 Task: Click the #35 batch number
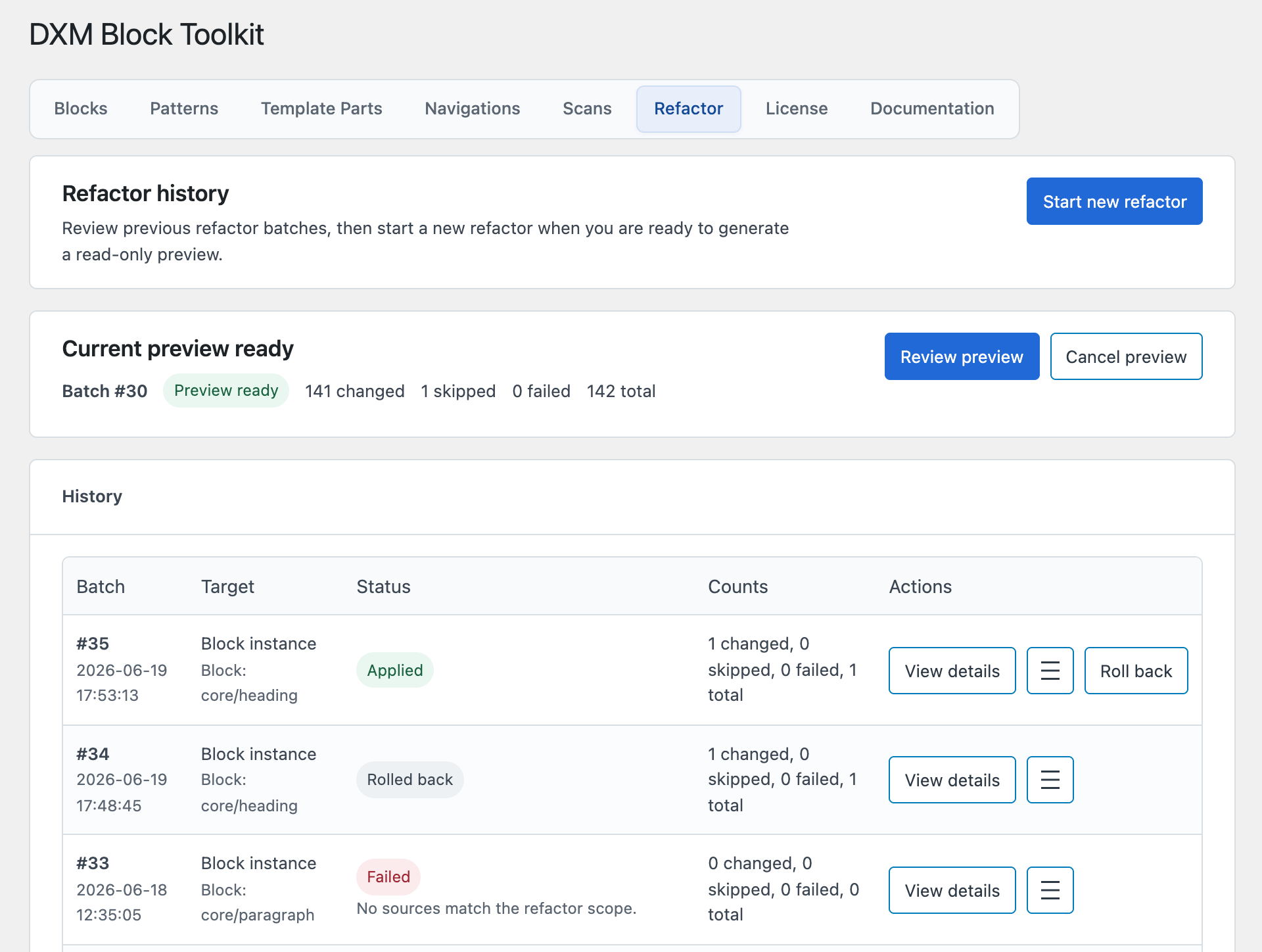point(93,644)
